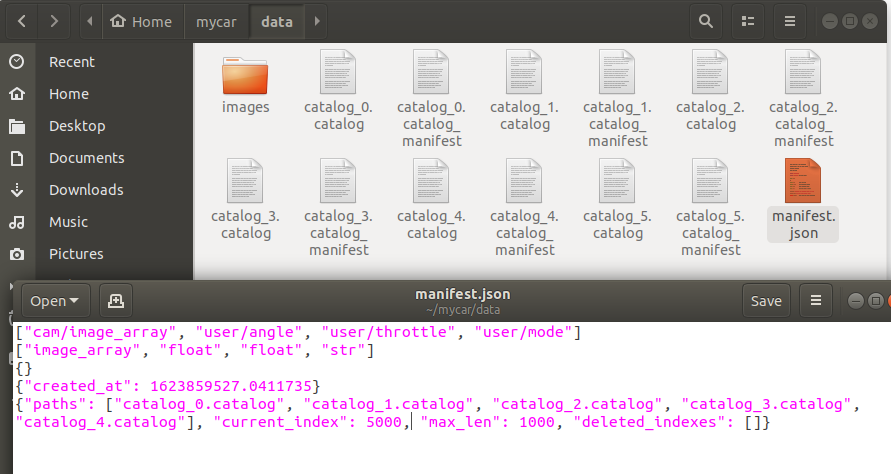Click the "user/throttle" text in the editor
Screen dimensions: 891x474
pos(388,332)
